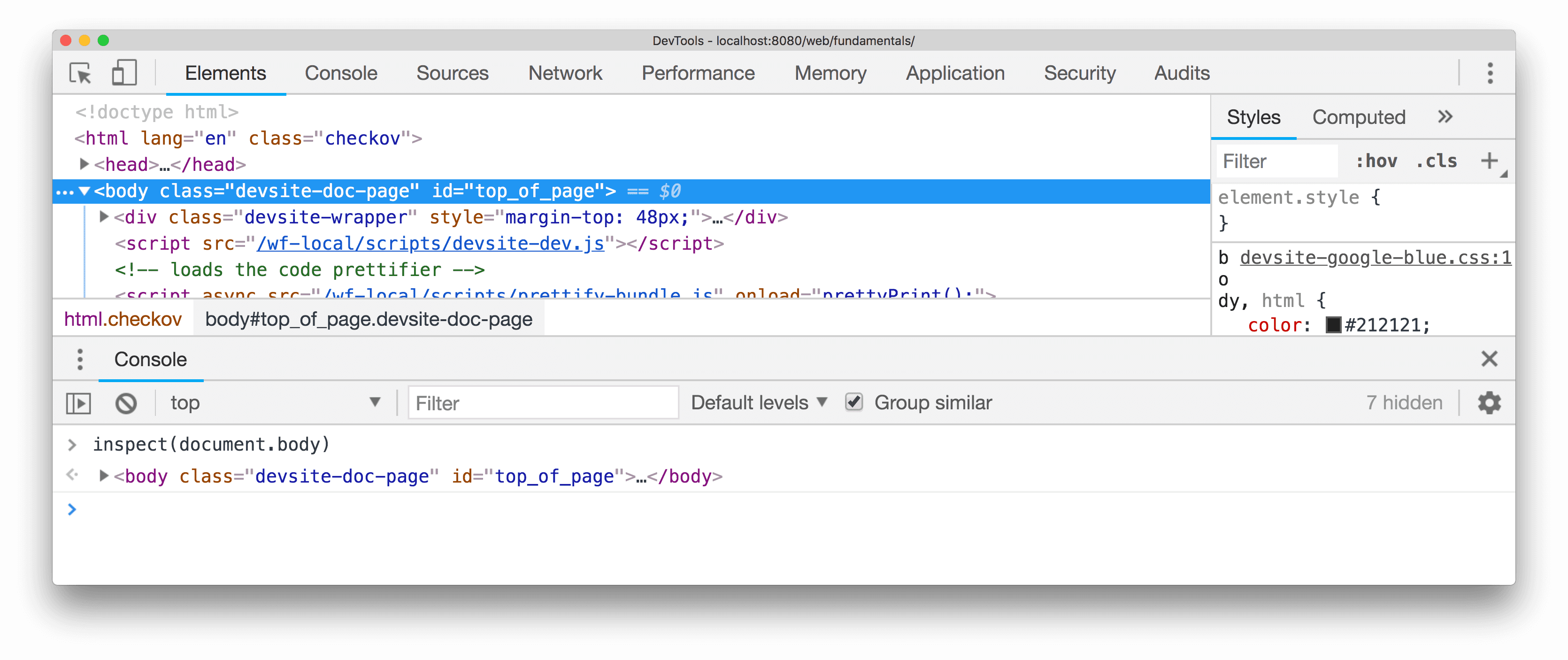Click the inspect element cursor icon
This screenshot has width=1568, height=660.
[80, 72]
